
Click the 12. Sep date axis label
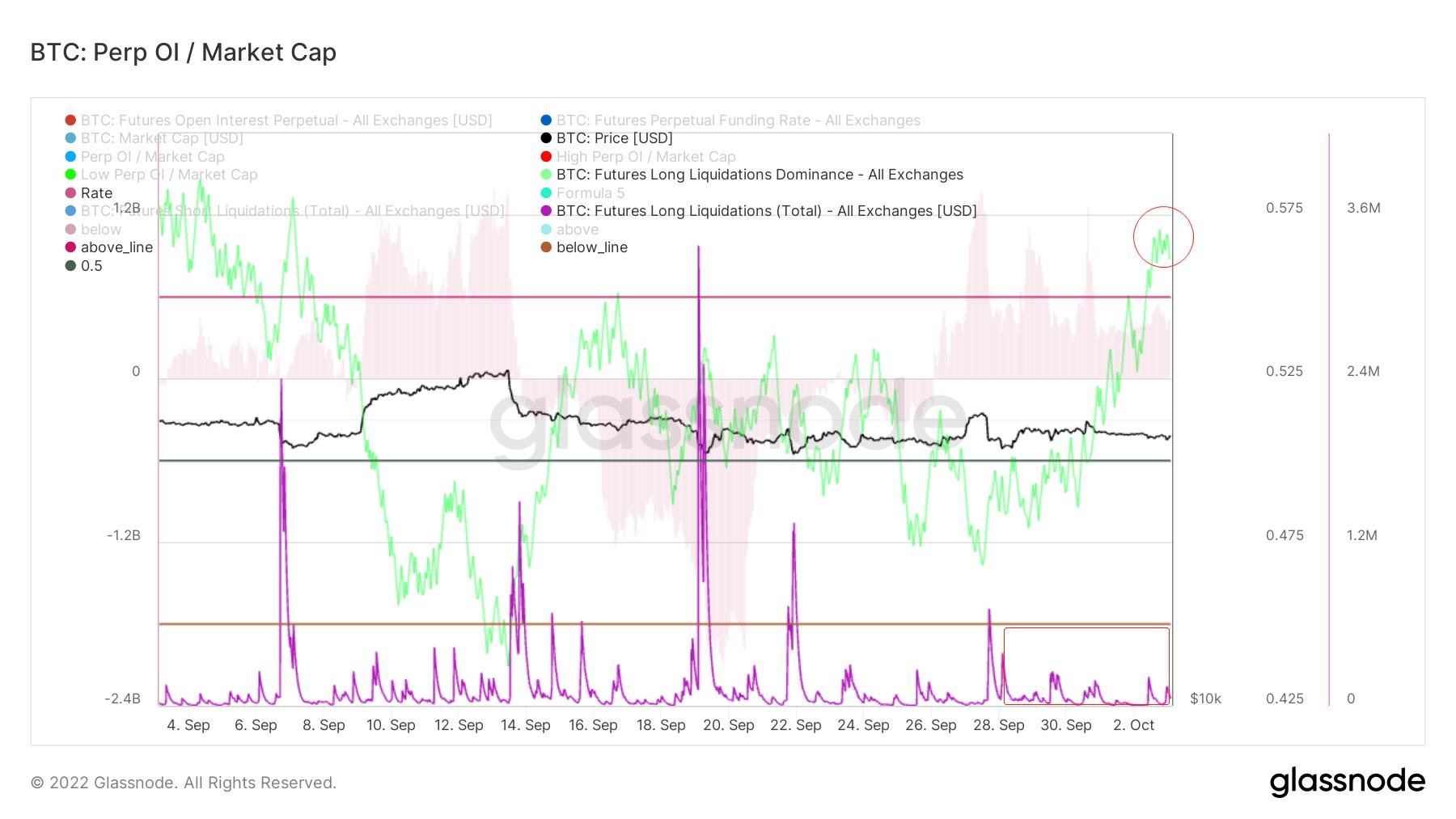459,725
